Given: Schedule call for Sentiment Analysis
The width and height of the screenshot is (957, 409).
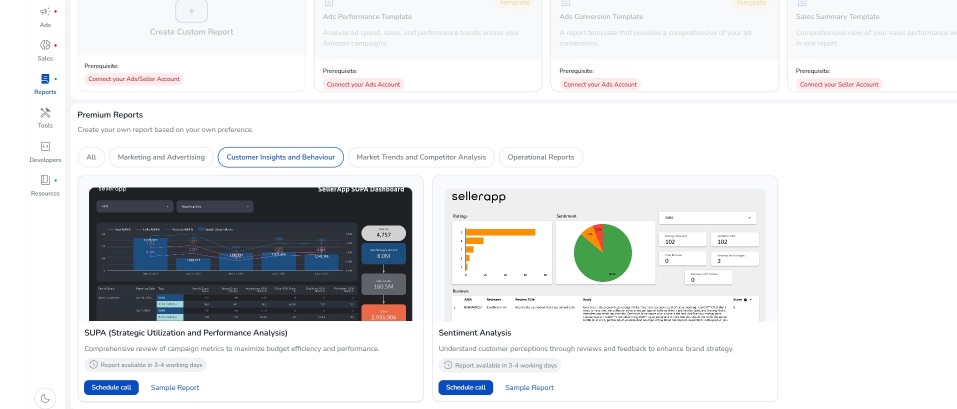Looking at the screenshot, I should [465, 388].
